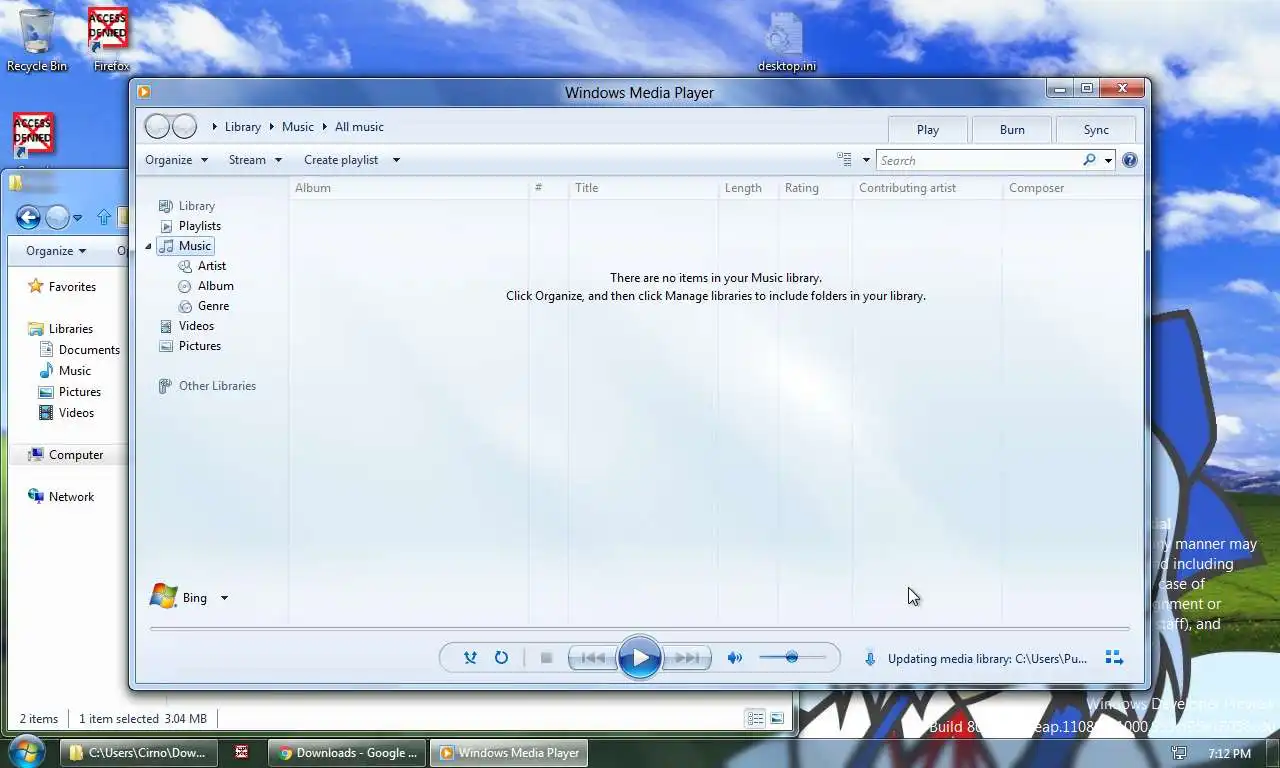Open the Play tab

(x=927, y=130)
